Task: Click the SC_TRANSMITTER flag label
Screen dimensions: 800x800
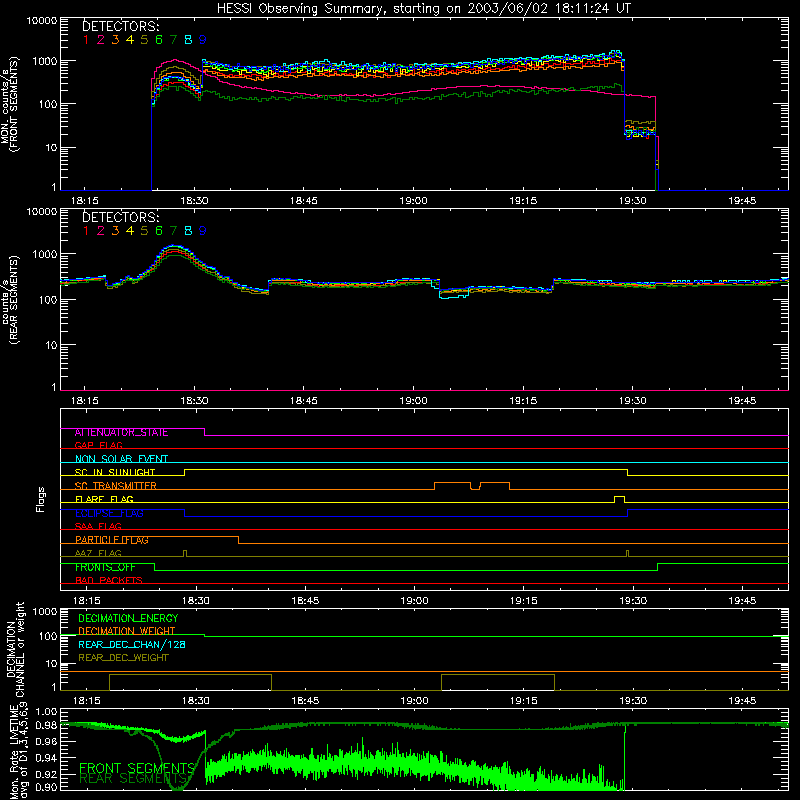Action: pos(116,486)
